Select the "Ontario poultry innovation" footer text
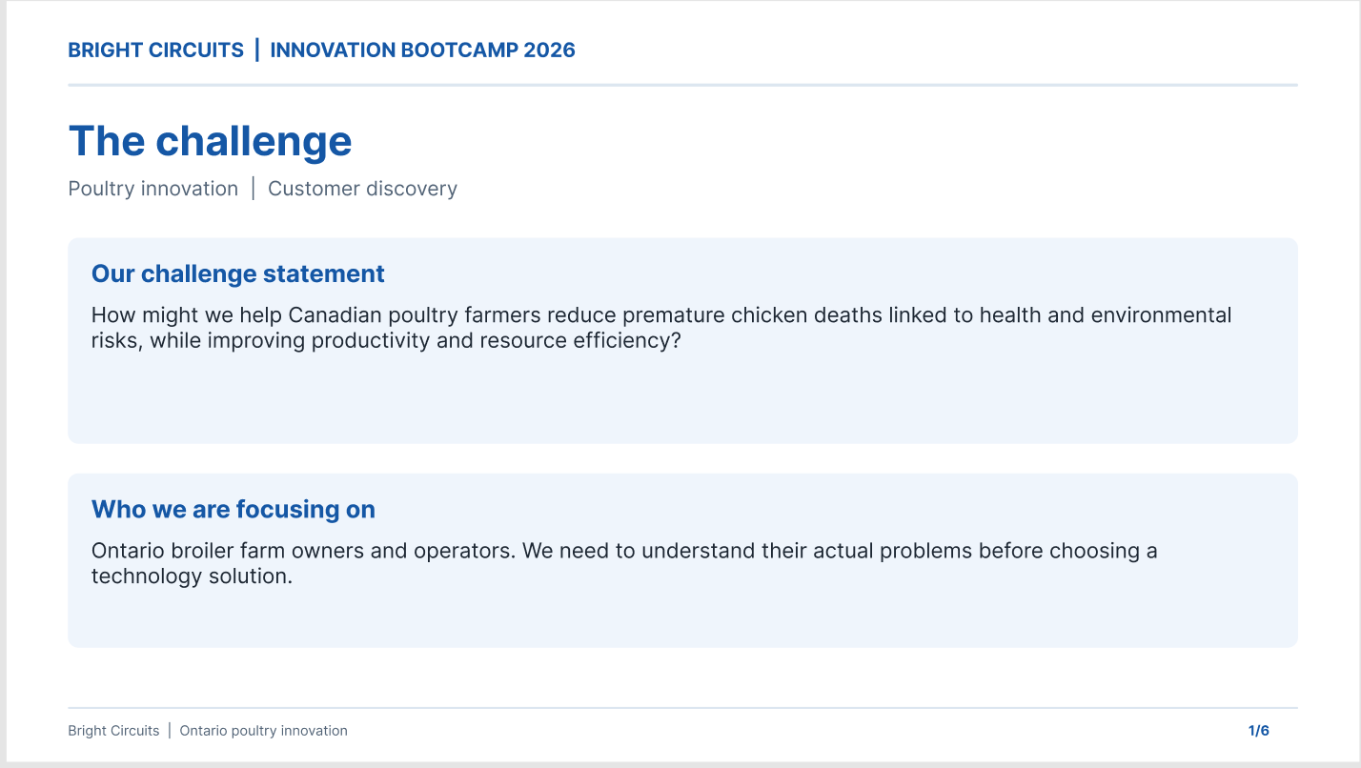 [264, 731]
